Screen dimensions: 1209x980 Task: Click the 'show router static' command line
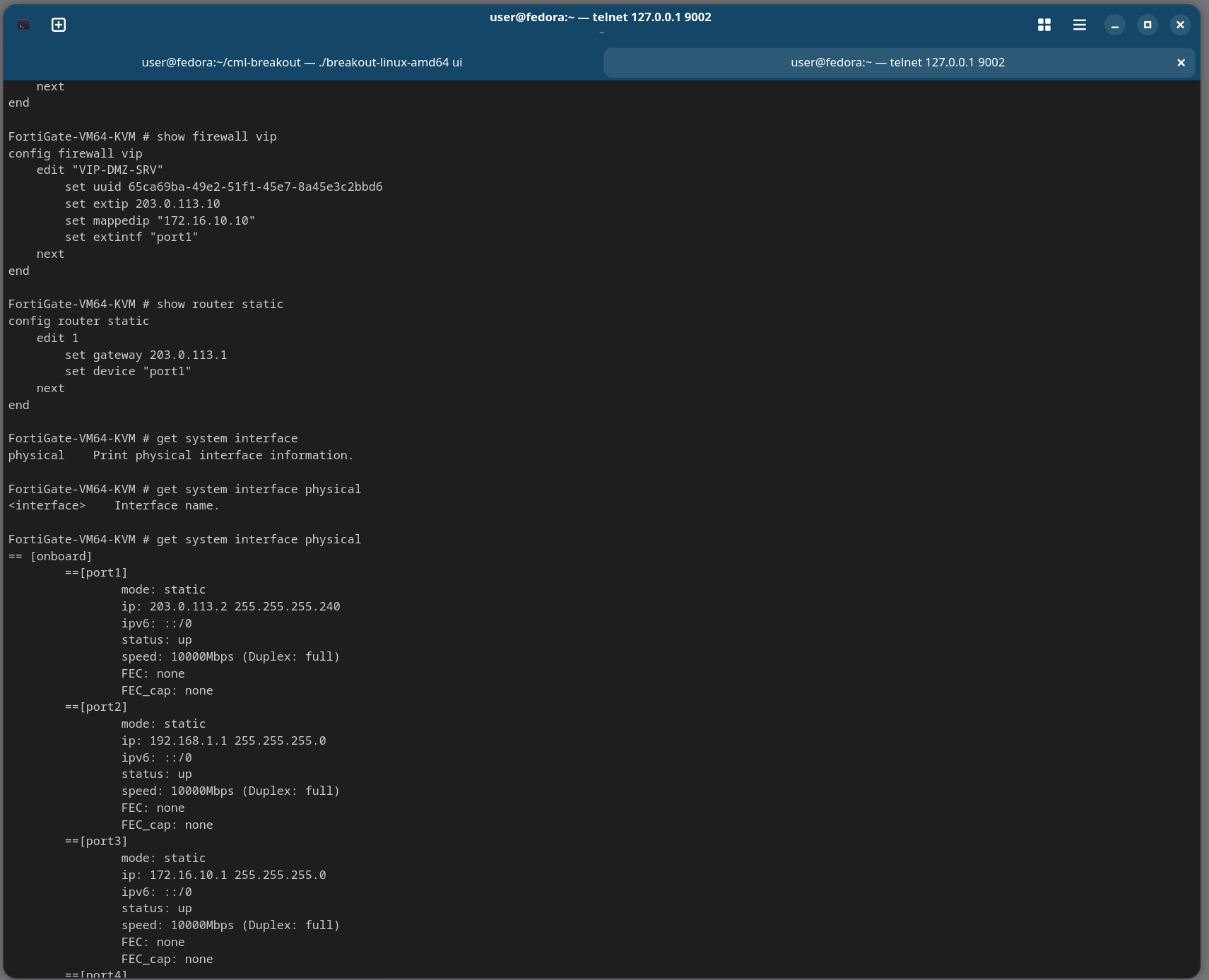click(x=146, y=304)
